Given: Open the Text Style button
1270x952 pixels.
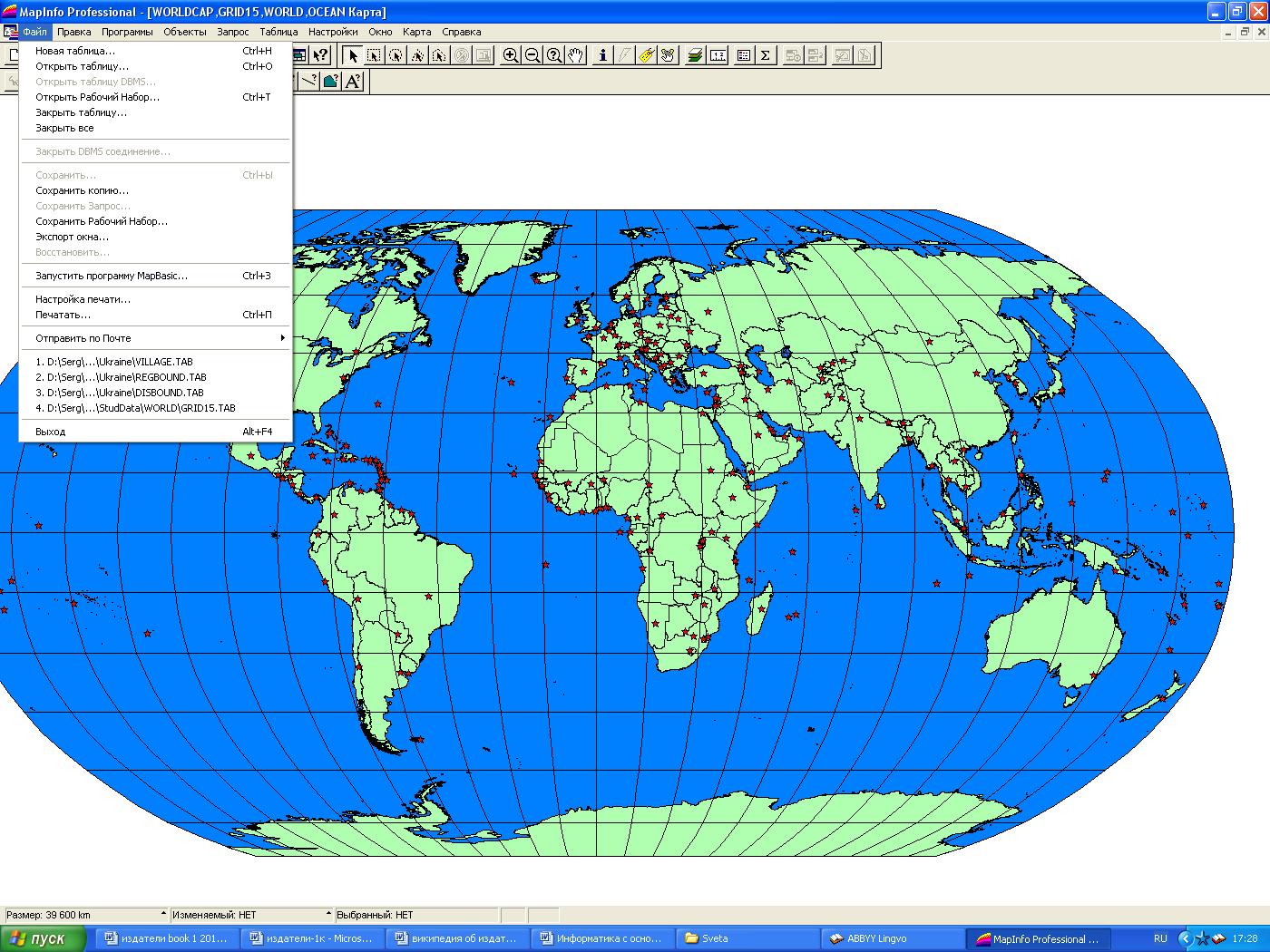Looking at the screenshot, I should point(353,81).
